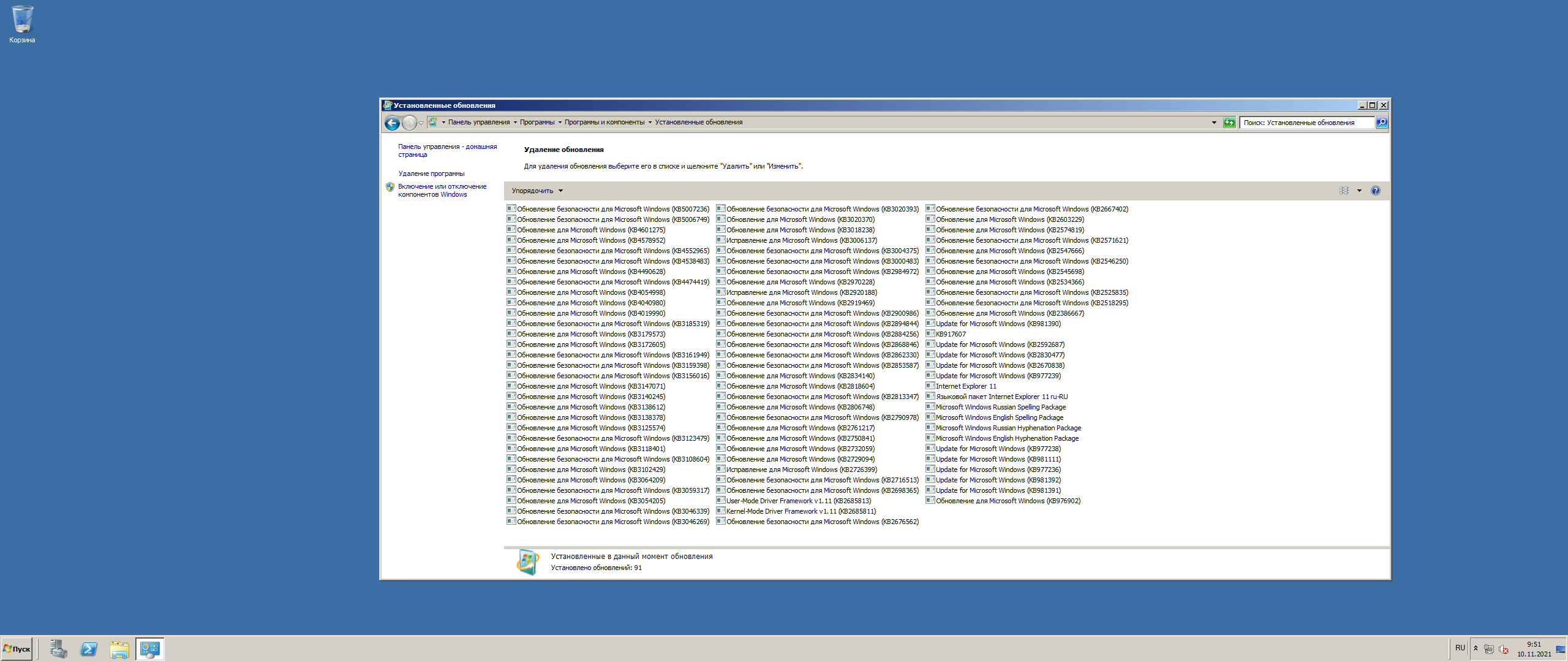Open the Упорядочить menu
The image size is (1568, 662).
click(537, 191)
